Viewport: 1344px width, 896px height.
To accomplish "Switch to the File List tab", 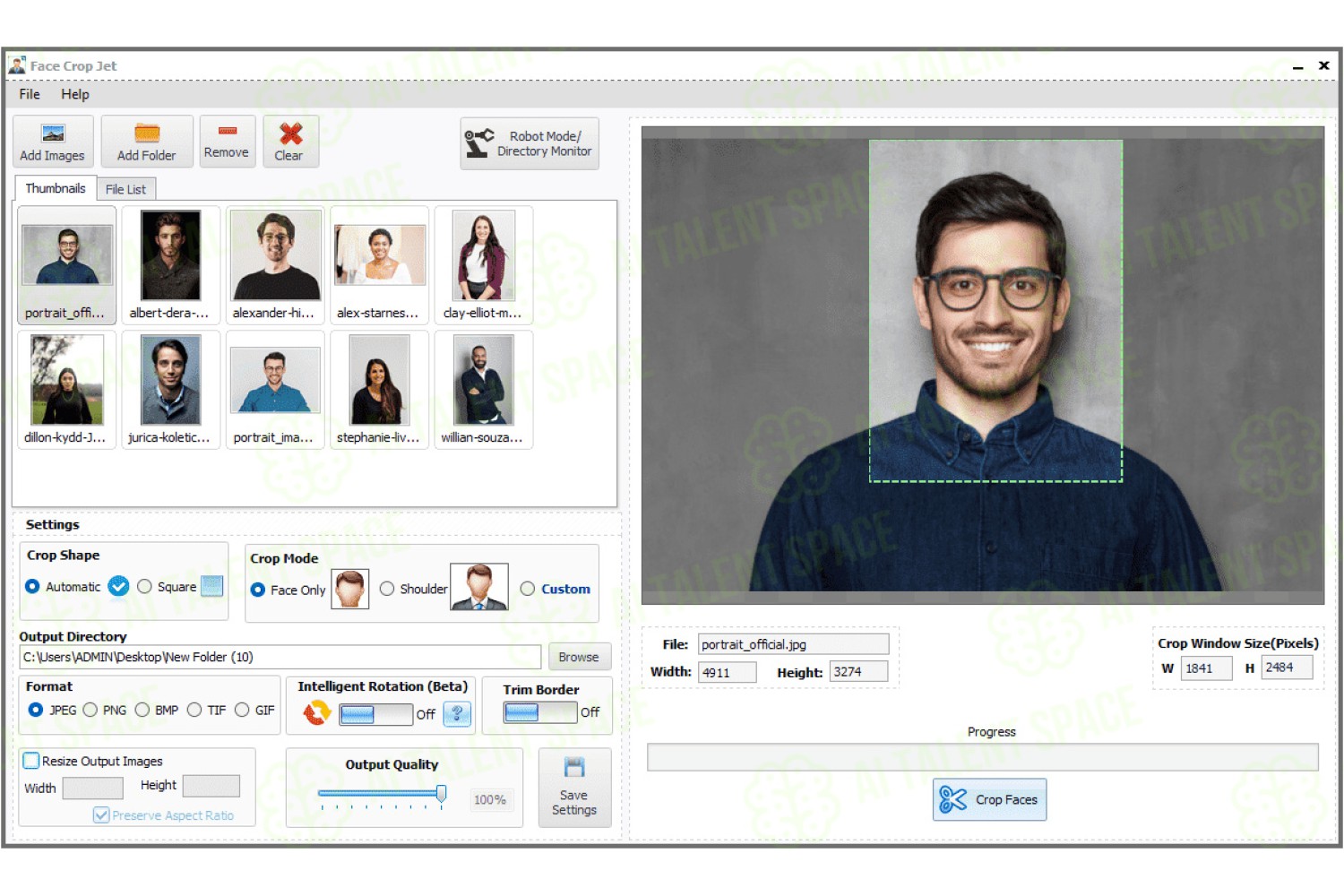I will [125, 189].
